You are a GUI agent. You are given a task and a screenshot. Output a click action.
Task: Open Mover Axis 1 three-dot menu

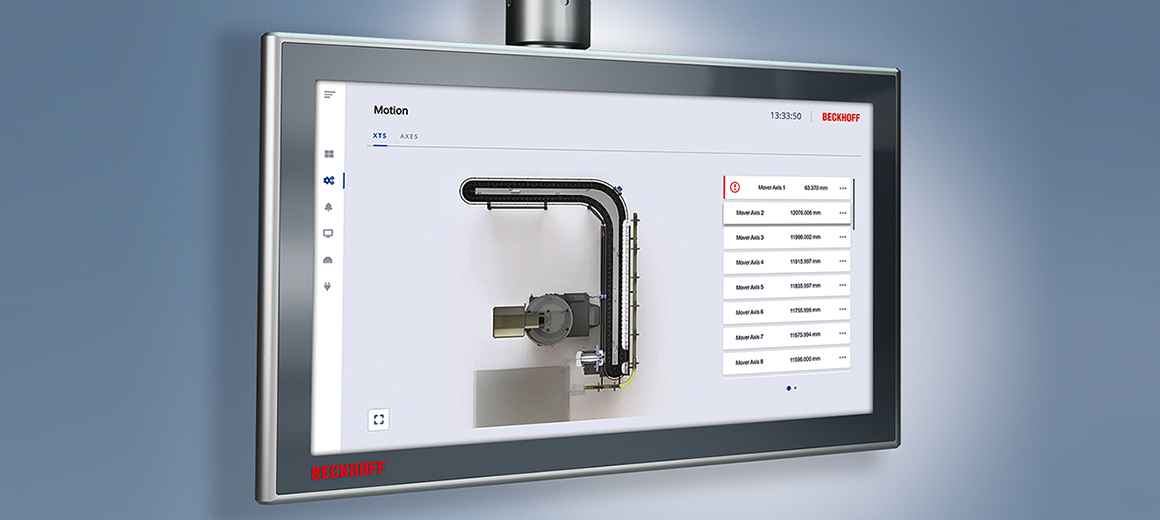[843, 188]
